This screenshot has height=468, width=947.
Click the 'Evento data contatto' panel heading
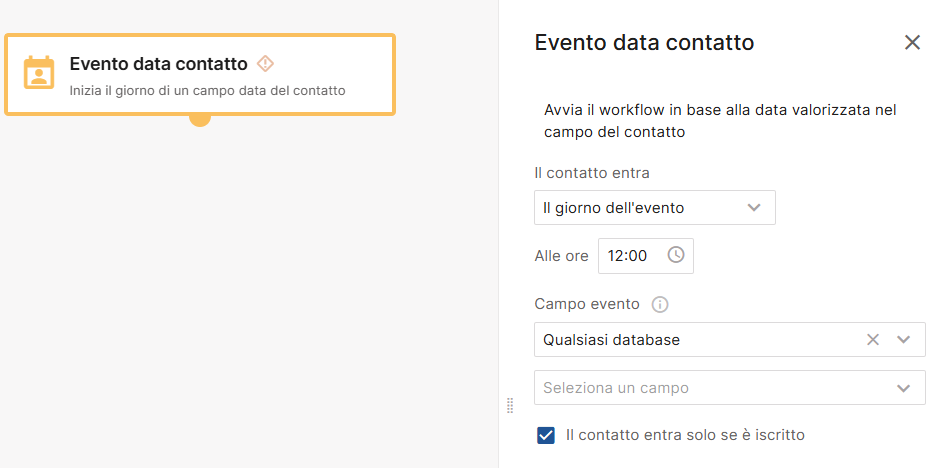(x=644, y=42)
